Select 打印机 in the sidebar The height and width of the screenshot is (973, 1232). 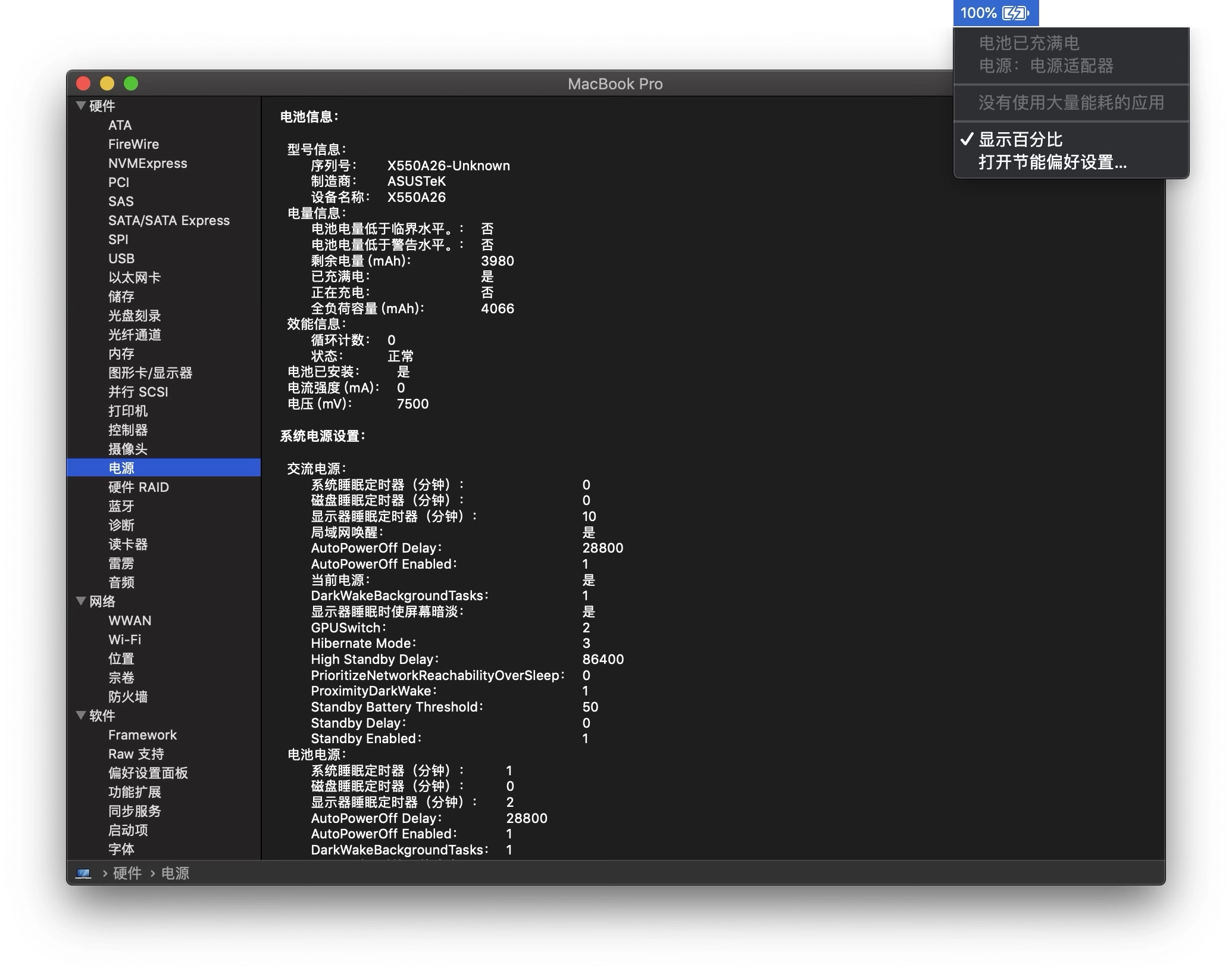click(128, 411)
